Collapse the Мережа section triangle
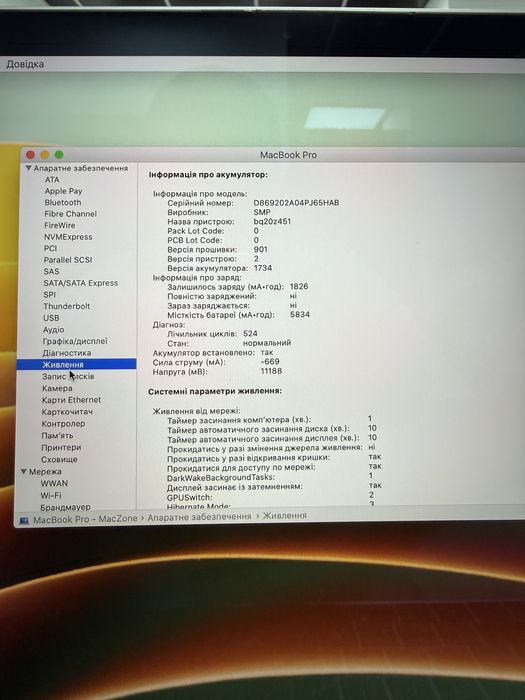The width and height of the screenshot is (525, 700). click(24, 471)
